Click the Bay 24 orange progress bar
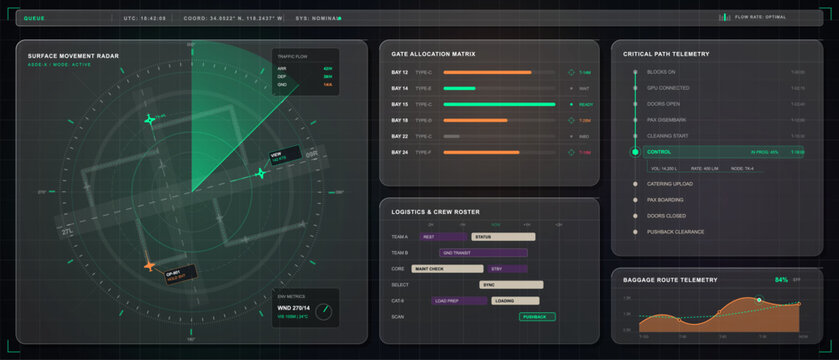Image resolution: width=839 pixels, height=360 pixels. [482, 152]
